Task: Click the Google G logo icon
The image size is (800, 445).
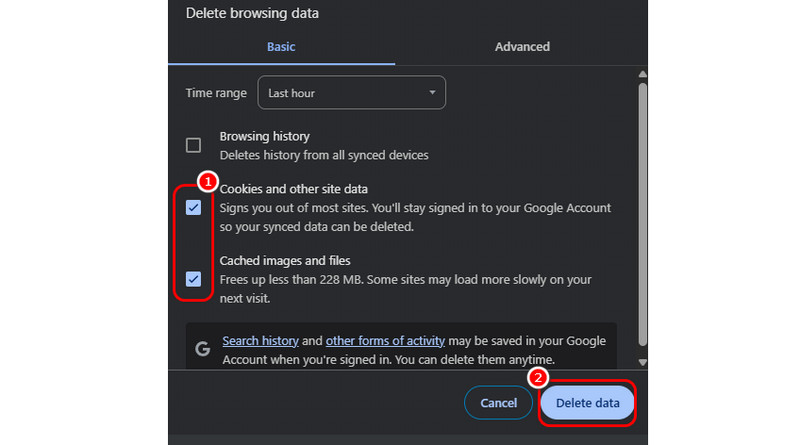Action: point(202,349)
